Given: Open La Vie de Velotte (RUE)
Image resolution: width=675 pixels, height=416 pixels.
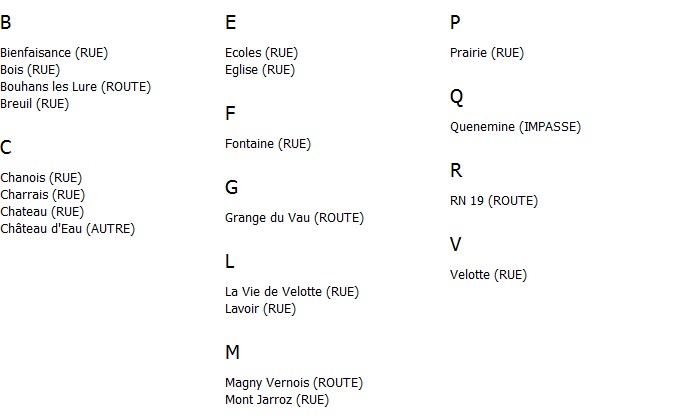Looking at the screenshot, I should click(292, 292).
